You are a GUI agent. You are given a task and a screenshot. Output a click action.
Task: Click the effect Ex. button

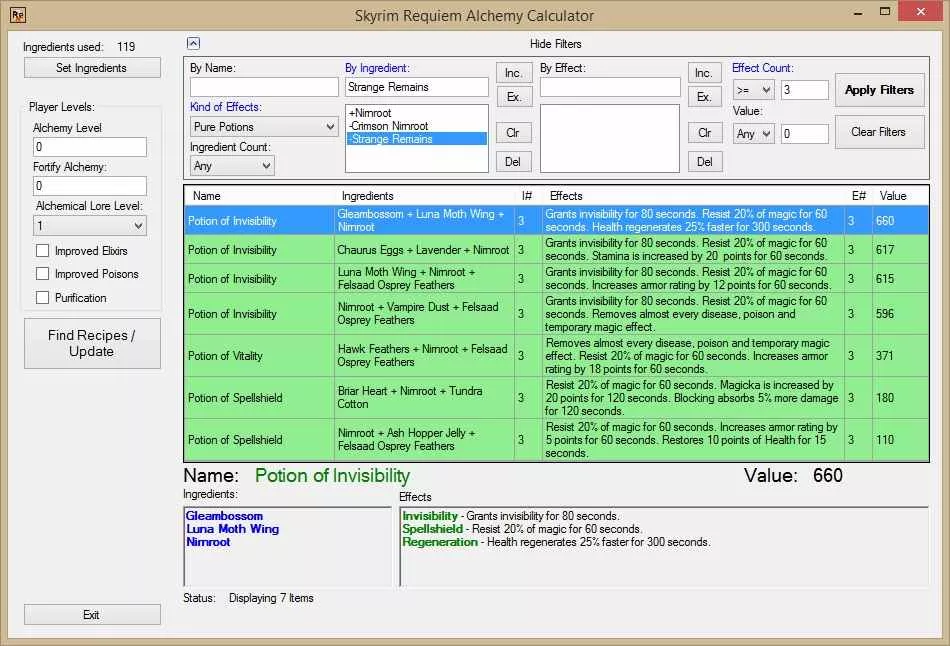pyautogui.click(x=705, y=96)
